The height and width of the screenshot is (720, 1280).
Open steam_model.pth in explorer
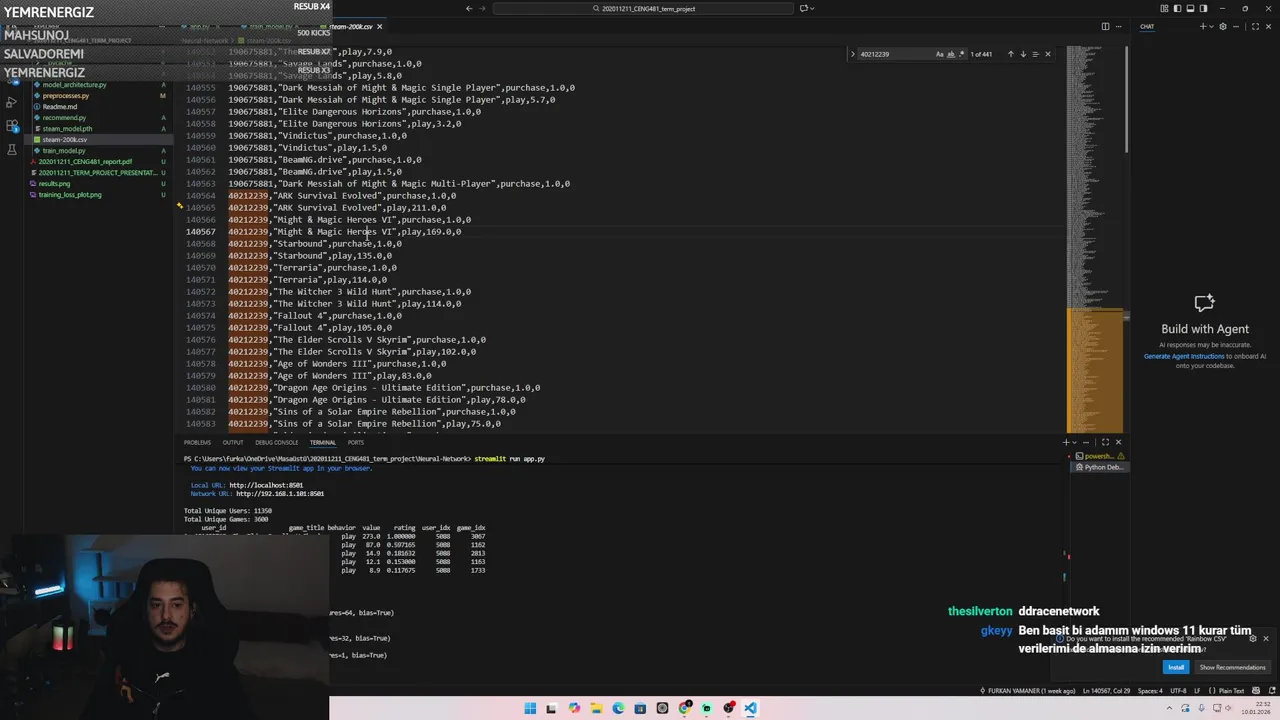coord(67,129)
